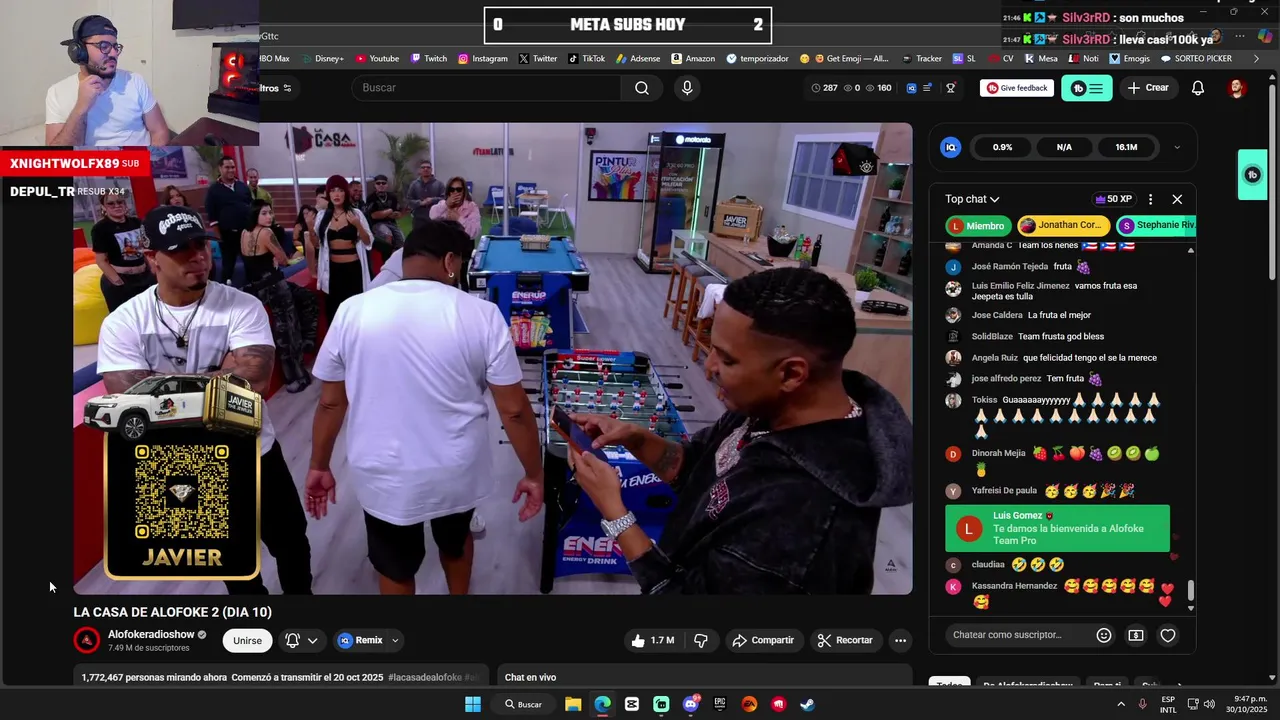Click the Unirse join button
This screenshot has width=1280, height=720.
[x=247, y=640]
